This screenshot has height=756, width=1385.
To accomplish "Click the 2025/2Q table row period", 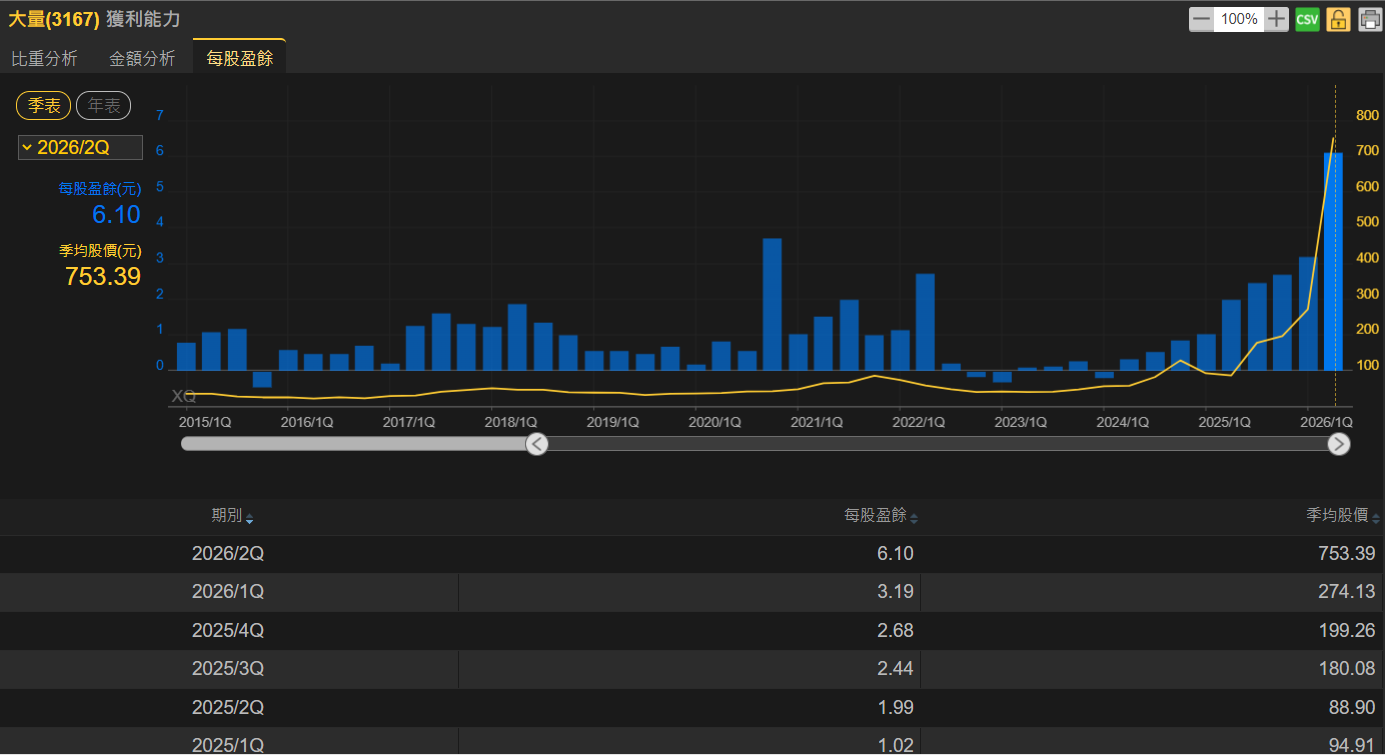I will tap(228, 708).
